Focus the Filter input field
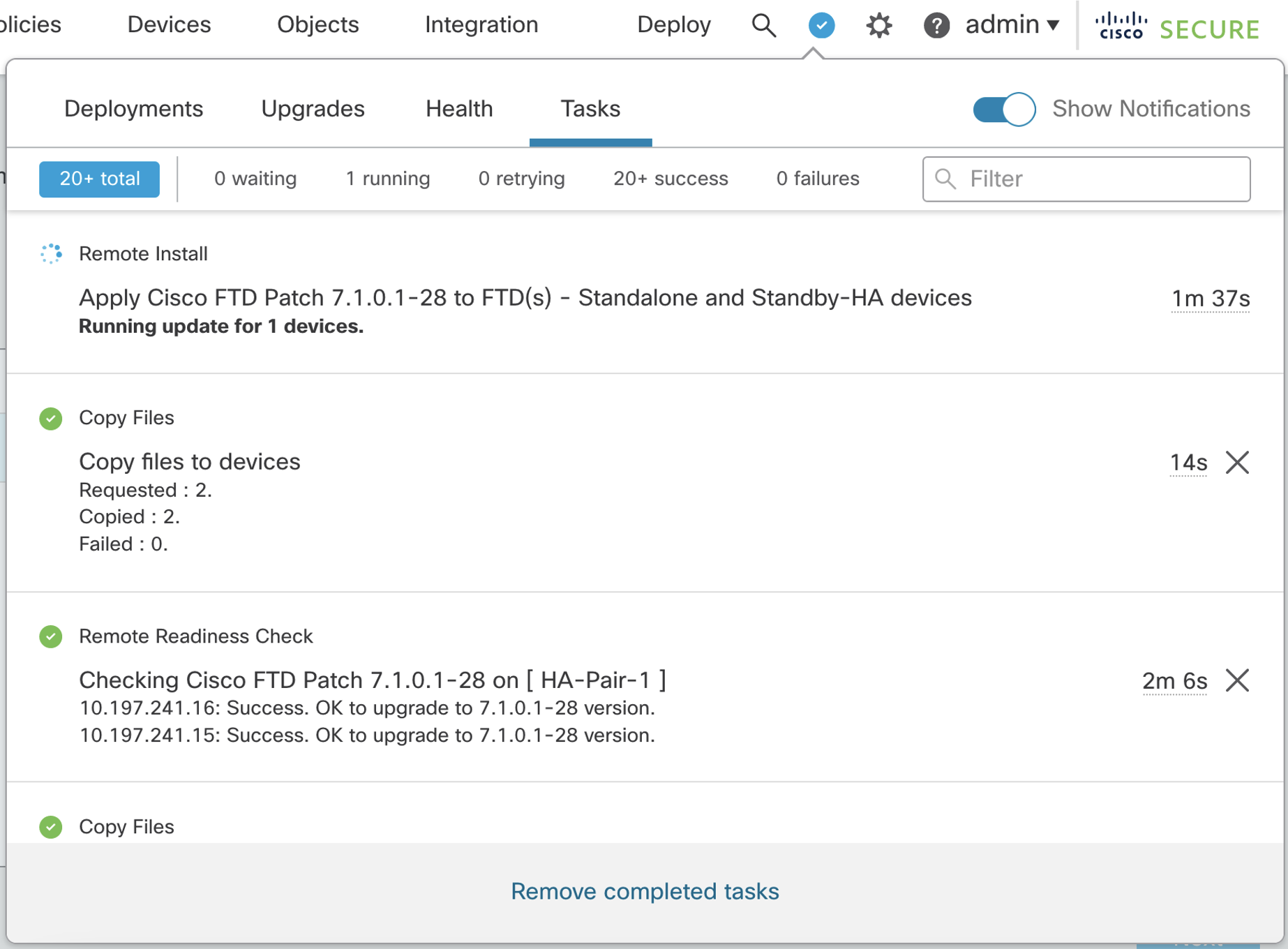1288x949 pixels. (1086, 179)
